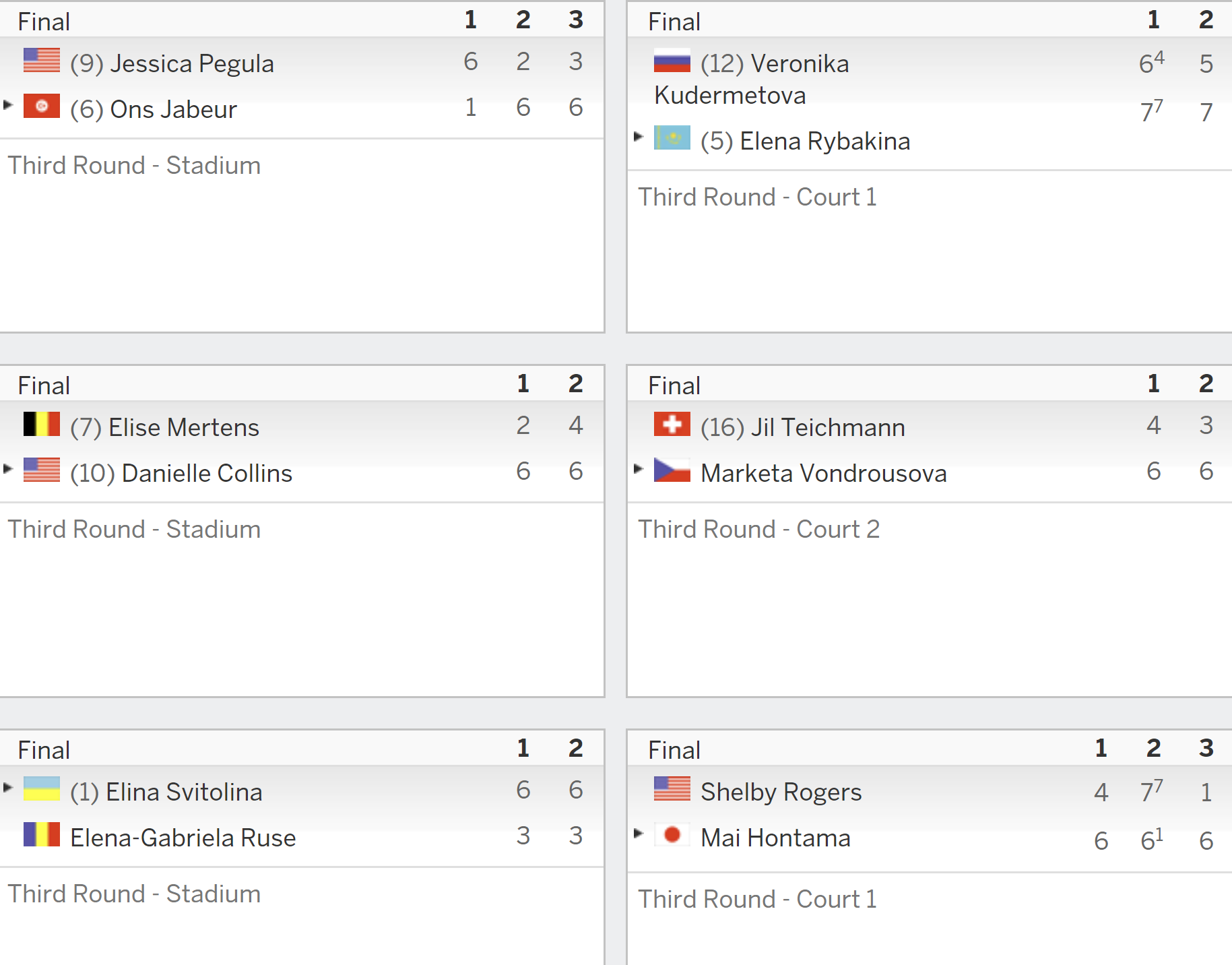Click the Third Round - Court 2 label
The image size is (1232, 965).
click(759, 529)
